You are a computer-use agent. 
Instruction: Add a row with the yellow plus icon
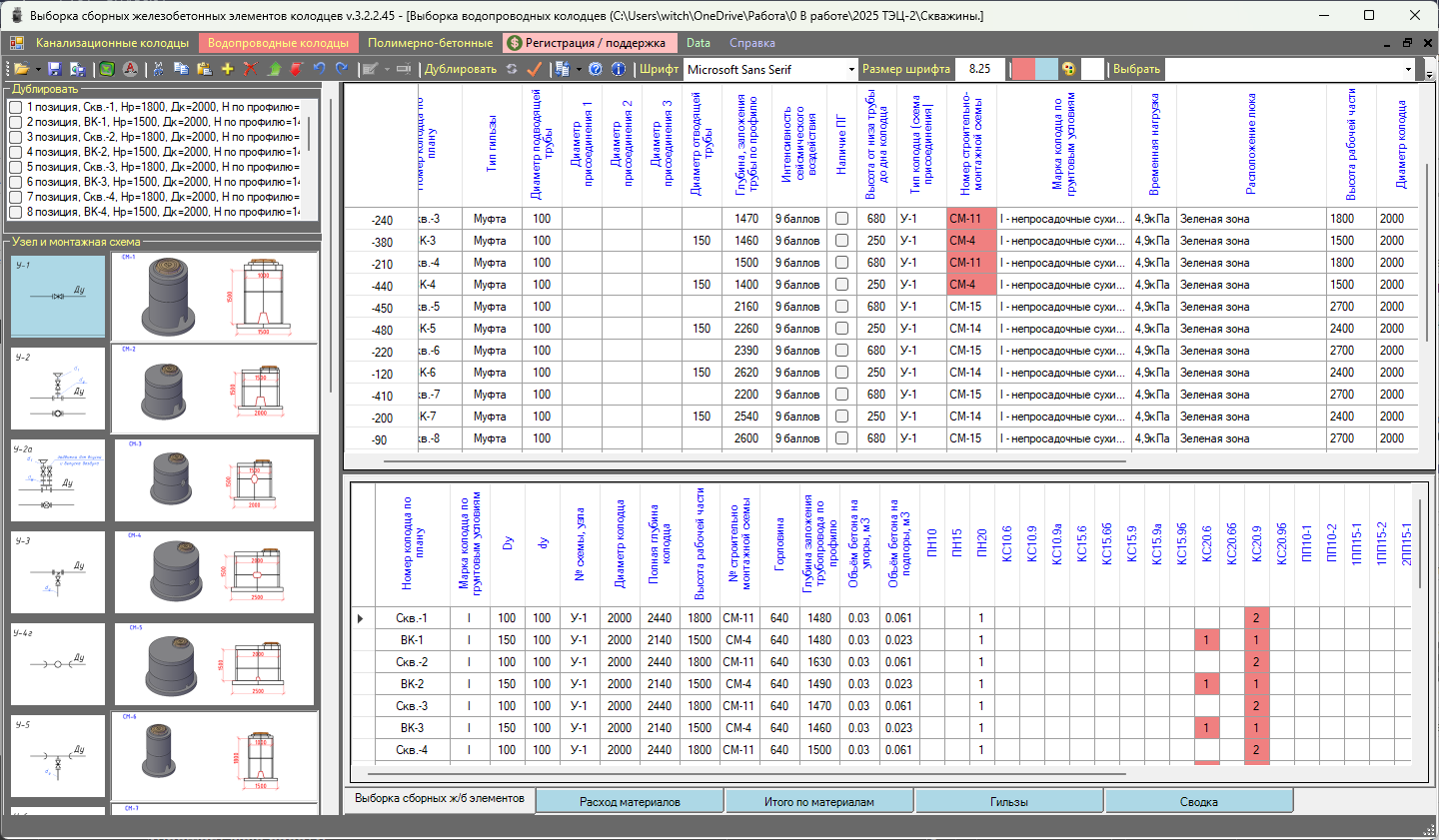[x=227, y=69]
